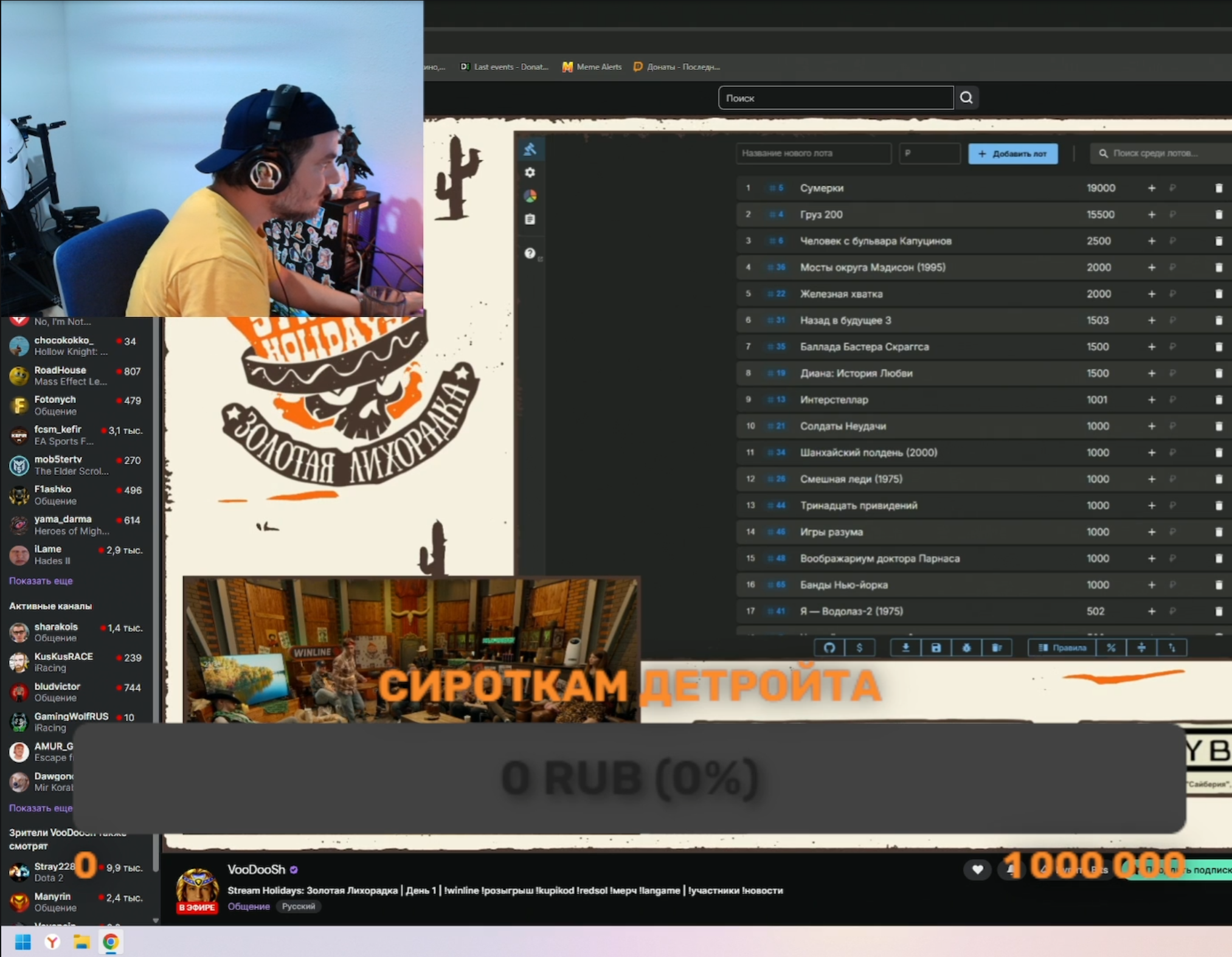This screenshot has width=1232, height=957.
Task: Click the percent icon in bottom toolbar
Action: point(1111,648)
